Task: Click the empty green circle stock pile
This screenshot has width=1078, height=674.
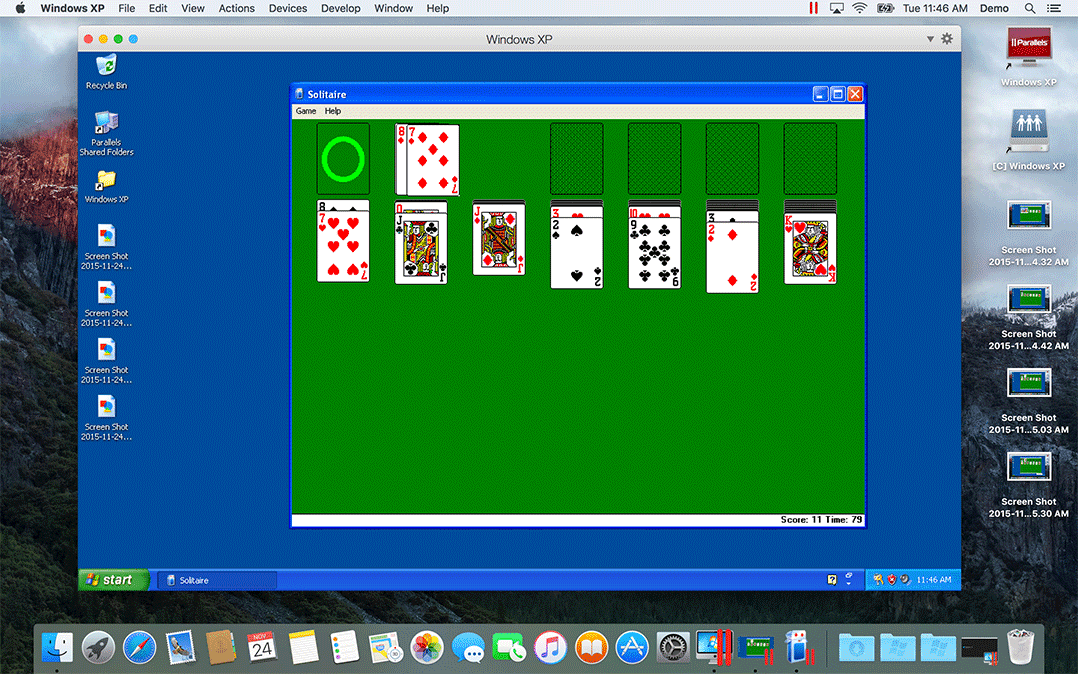Action: click(343, 159)
